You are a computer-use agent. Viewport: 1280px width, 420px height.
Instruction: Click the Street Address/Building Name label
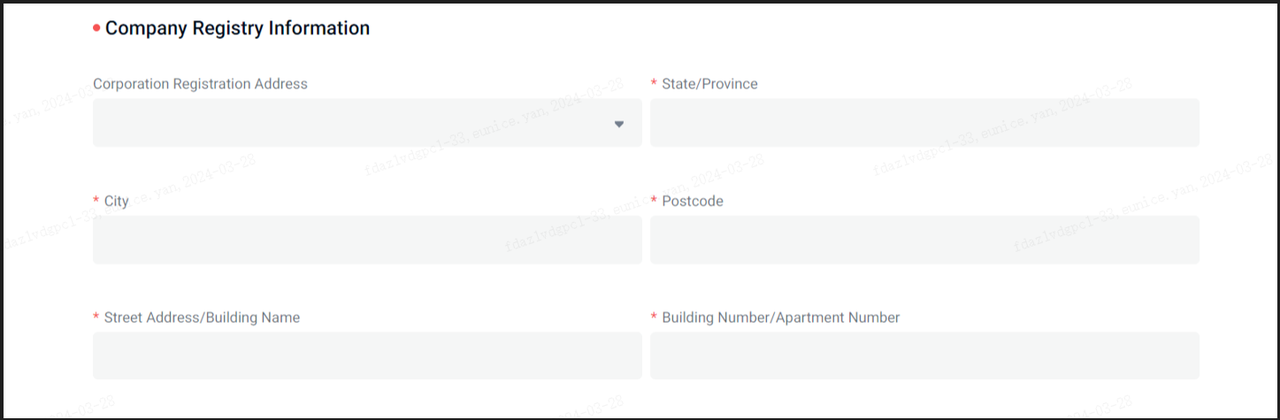(x=202, y=318)
